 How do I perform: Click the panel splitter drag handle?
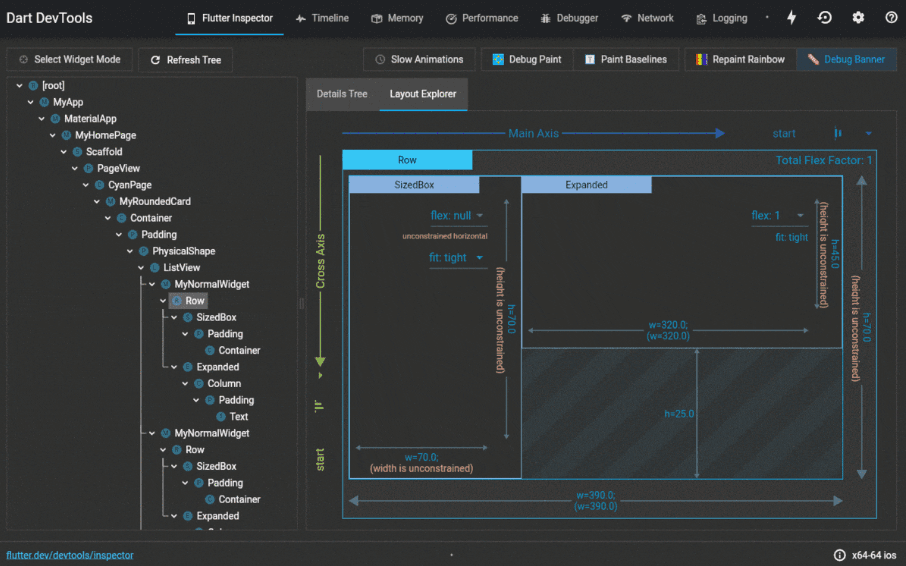pyautogui.click(x=301, y=303)
